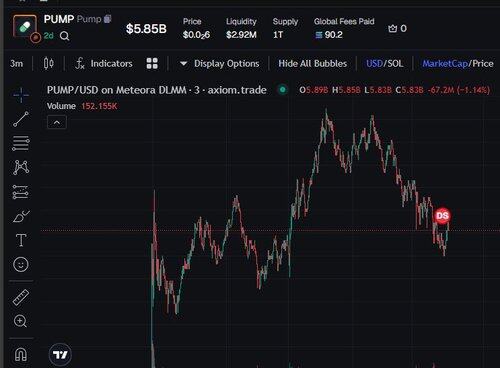This screenshot has width=500, height=368.
Task: Click the $5.85B market cap value
Action: pos(146,29)
